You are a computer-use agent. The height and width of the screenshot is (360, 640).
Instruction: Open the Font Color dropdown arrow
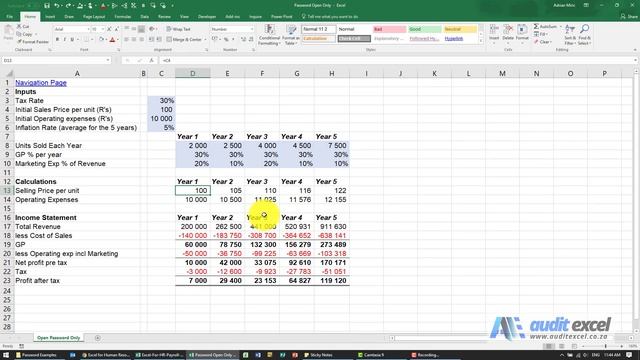[x=118, y=40]
